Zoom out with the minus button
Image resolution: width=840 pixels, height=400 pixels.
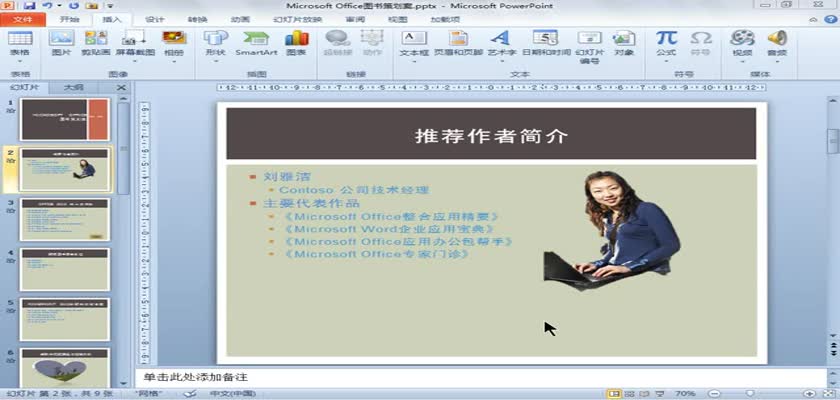(x=712, y=394)
